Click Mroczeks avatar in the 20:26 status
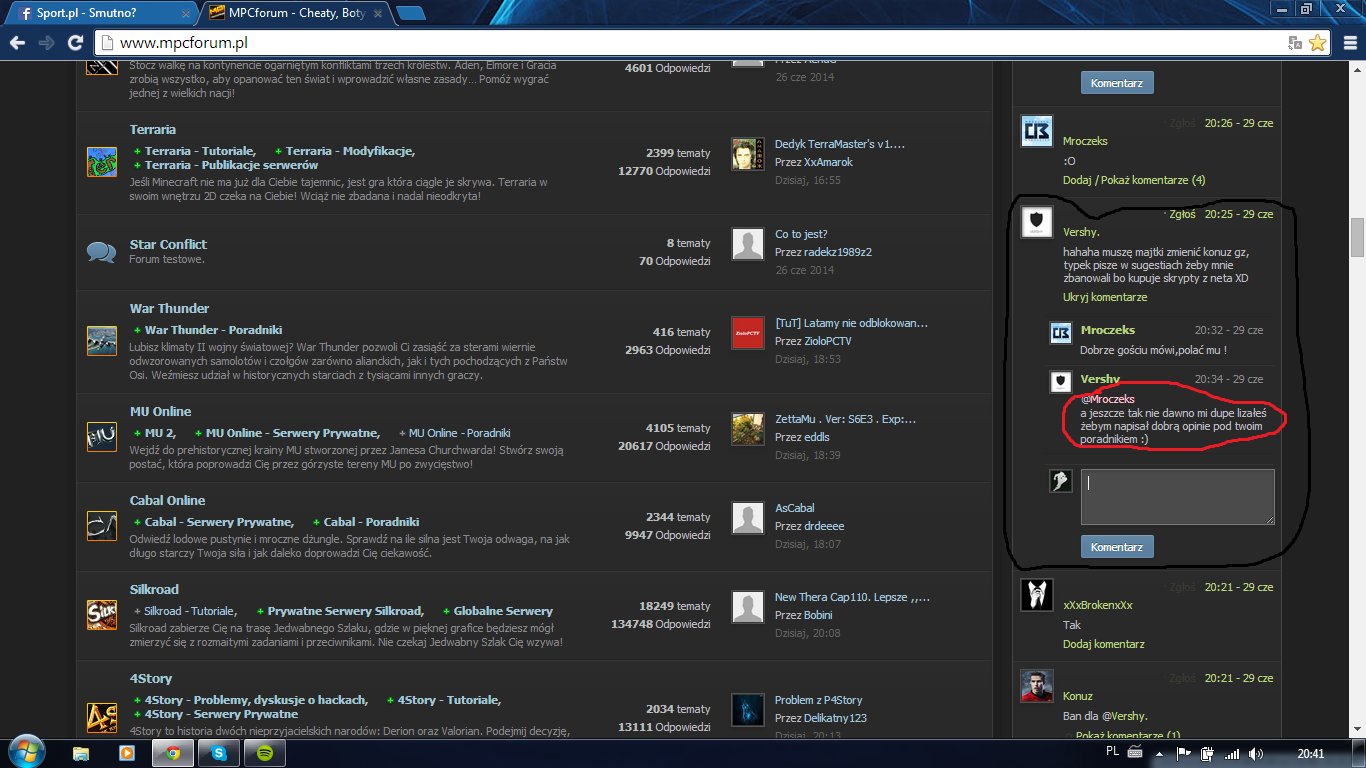This screenshot has width=1366, height=768. click(x=1037, y=131)
